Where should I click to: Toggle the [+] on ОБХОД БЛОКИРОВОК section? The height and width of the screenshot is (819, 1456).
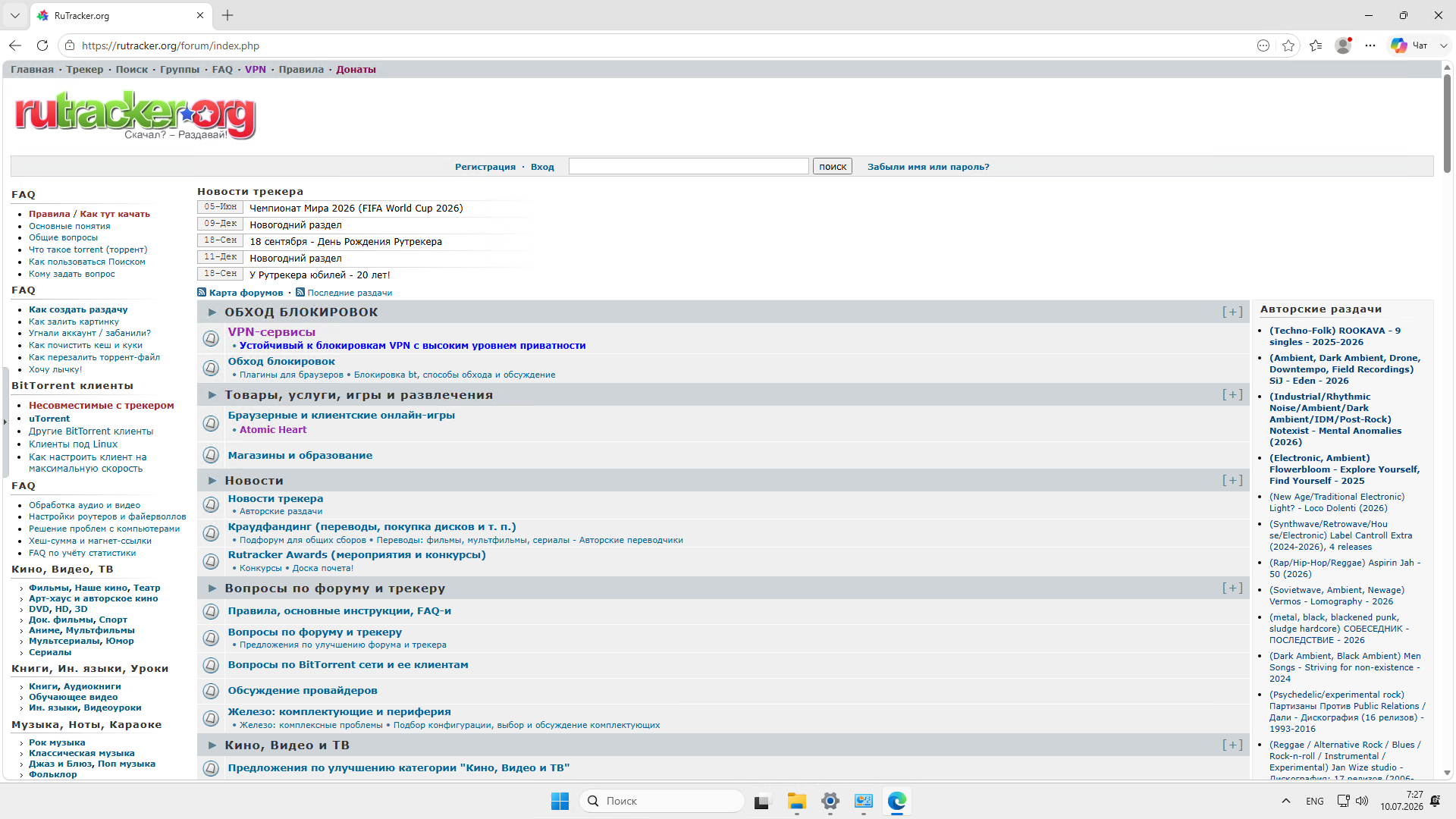[1232, 312]
